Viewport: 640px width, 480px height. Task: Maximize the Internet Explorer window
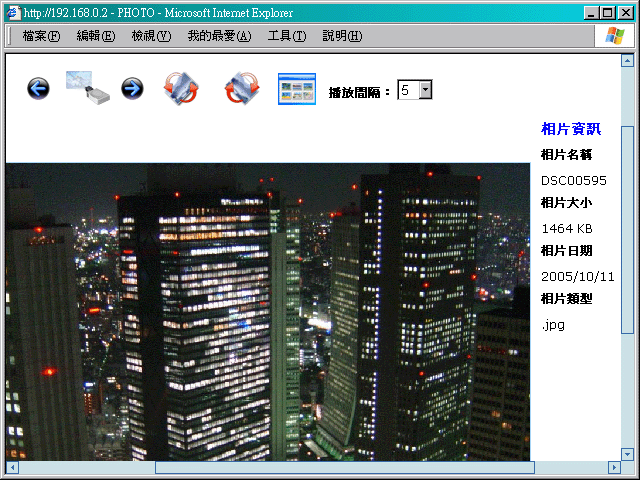[607, 13]
